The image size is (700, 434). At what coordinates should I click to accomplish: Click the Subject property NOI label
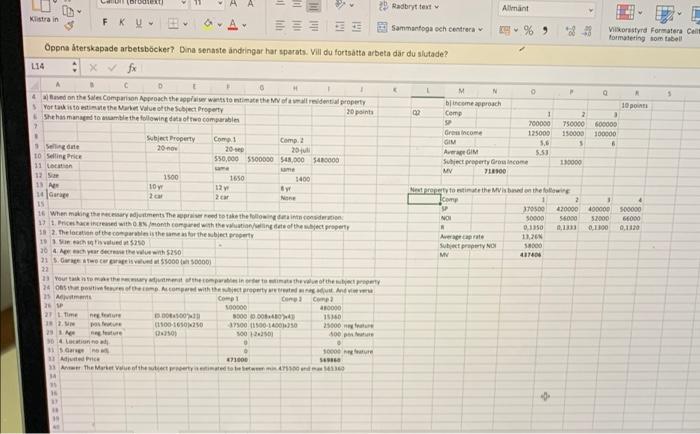click(x=468, y=246)
